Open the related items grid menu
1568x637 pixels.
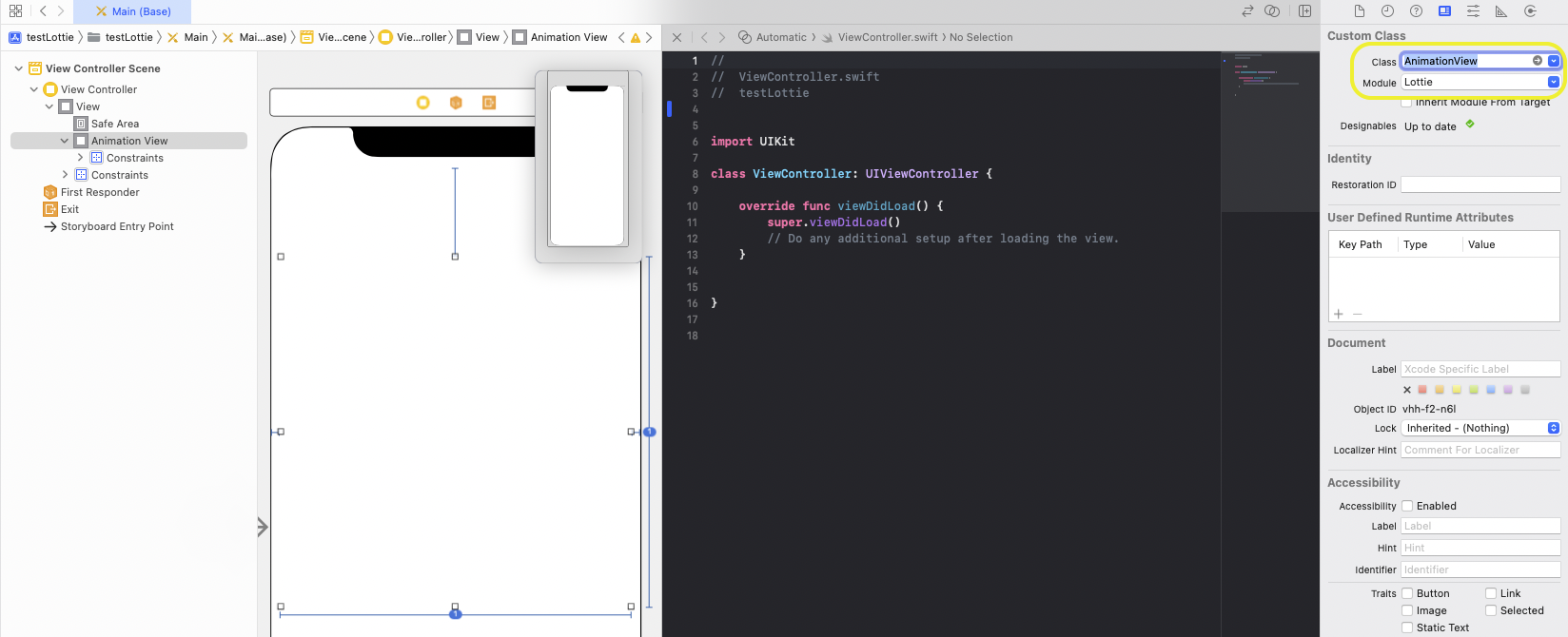click(15, 11)
